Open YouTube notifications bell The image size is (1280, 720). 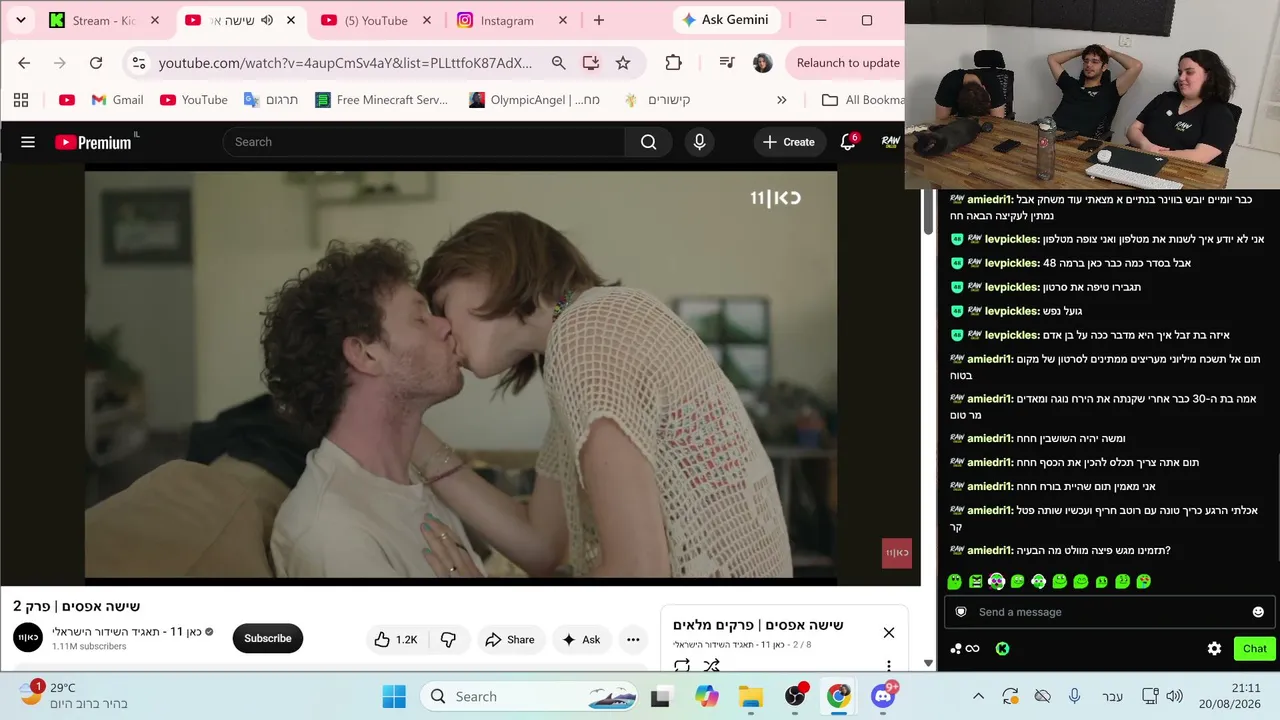click(848, 142)
